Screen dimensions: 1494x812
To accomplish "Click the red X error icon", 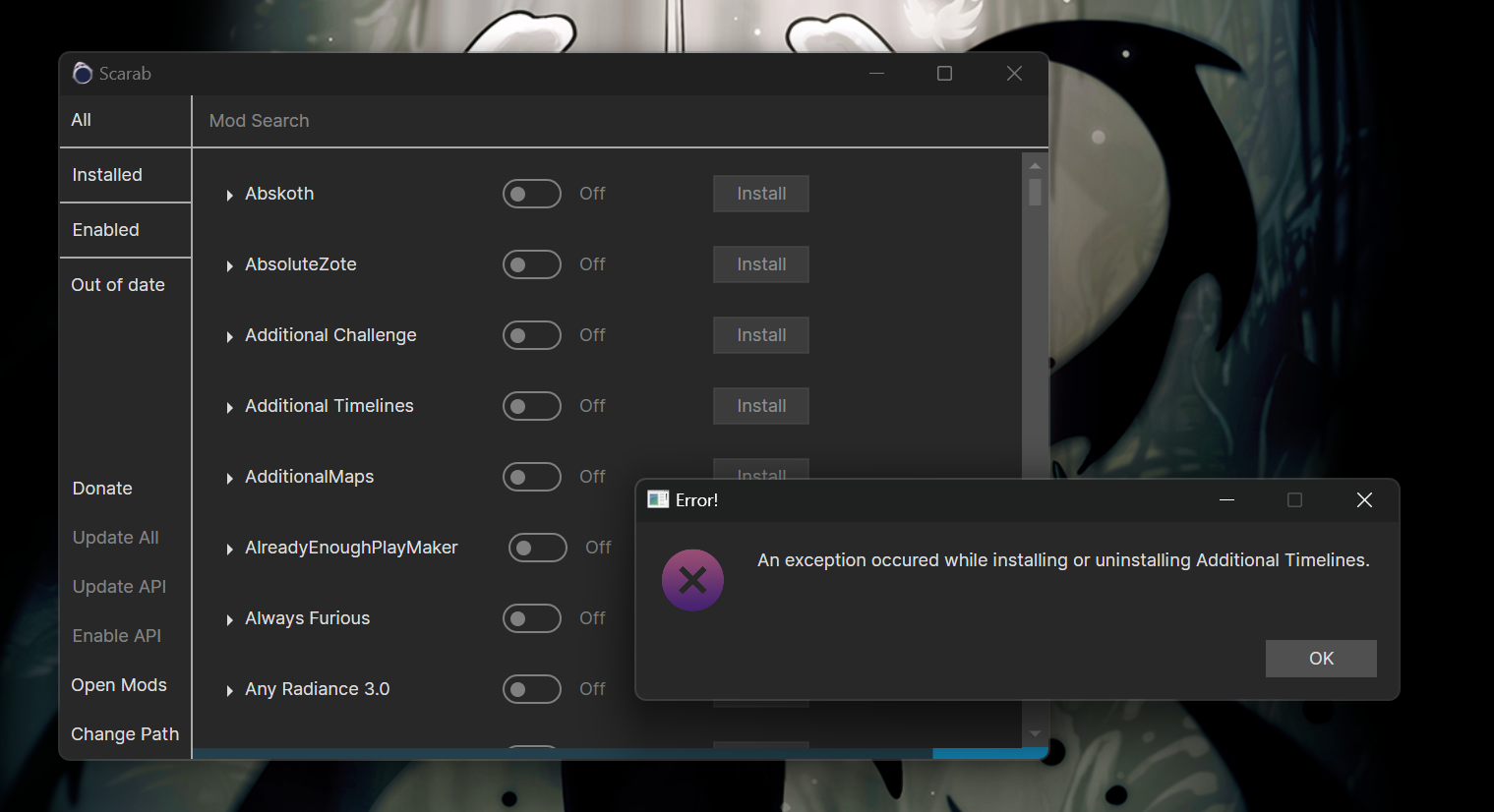I will tap(692, 580).
